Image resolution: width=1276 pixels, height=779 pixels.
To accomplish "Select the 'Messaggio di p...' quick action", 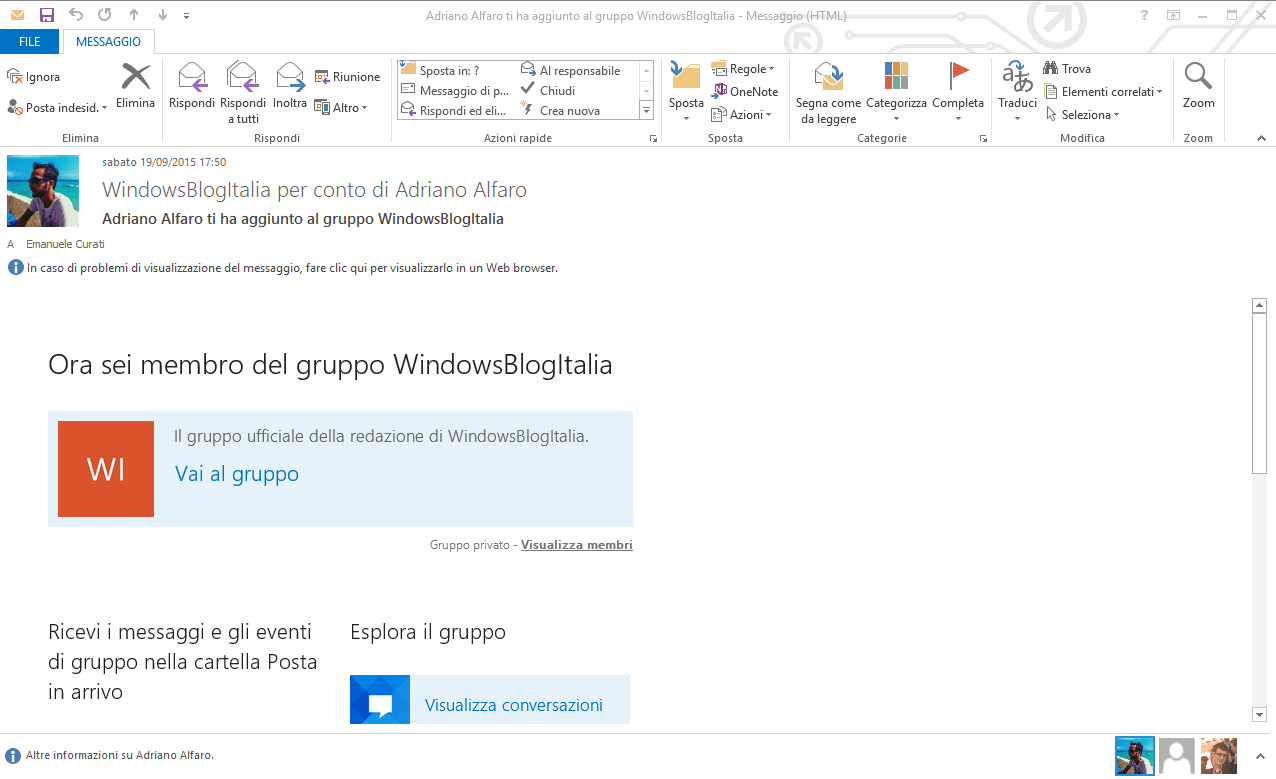I will pyautogui.click(x=454, y=90).
